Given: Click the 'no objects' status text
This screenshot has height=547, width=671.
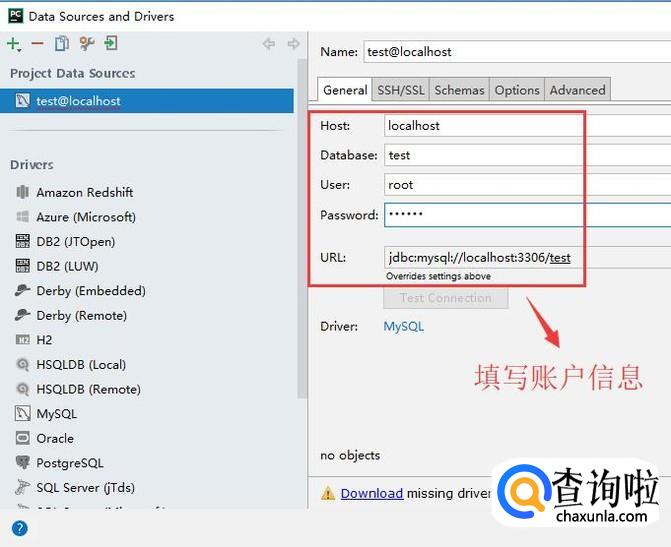Looking at the screenshot, I should (x=350, y=455).
